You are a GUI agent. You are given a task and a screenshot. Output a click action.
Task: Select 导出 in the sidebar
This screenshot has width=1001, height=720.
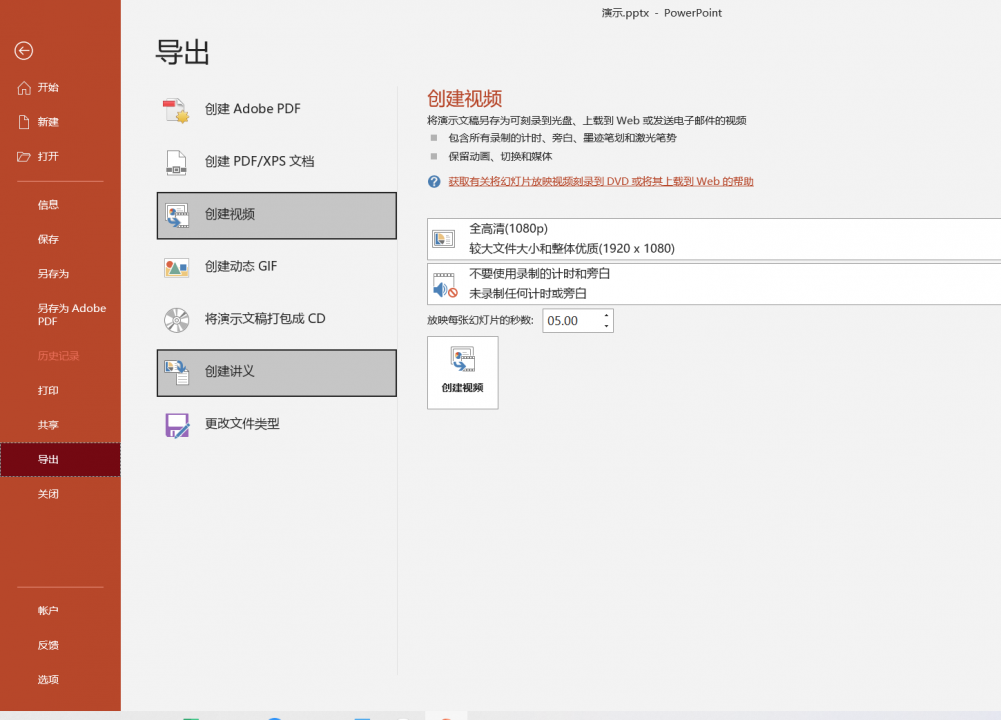point(60,460)
